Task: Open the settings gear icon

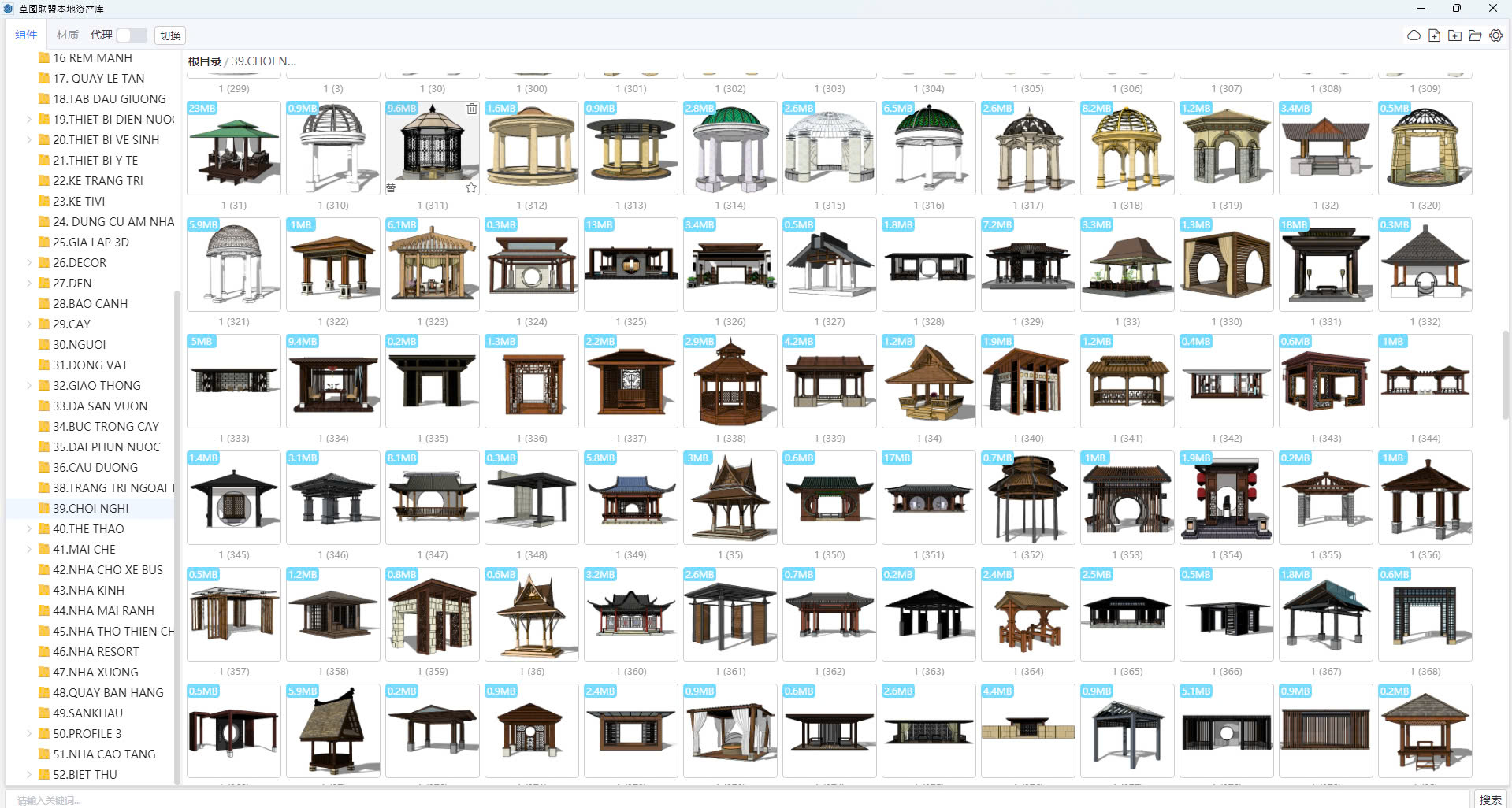Action: 1495,35
